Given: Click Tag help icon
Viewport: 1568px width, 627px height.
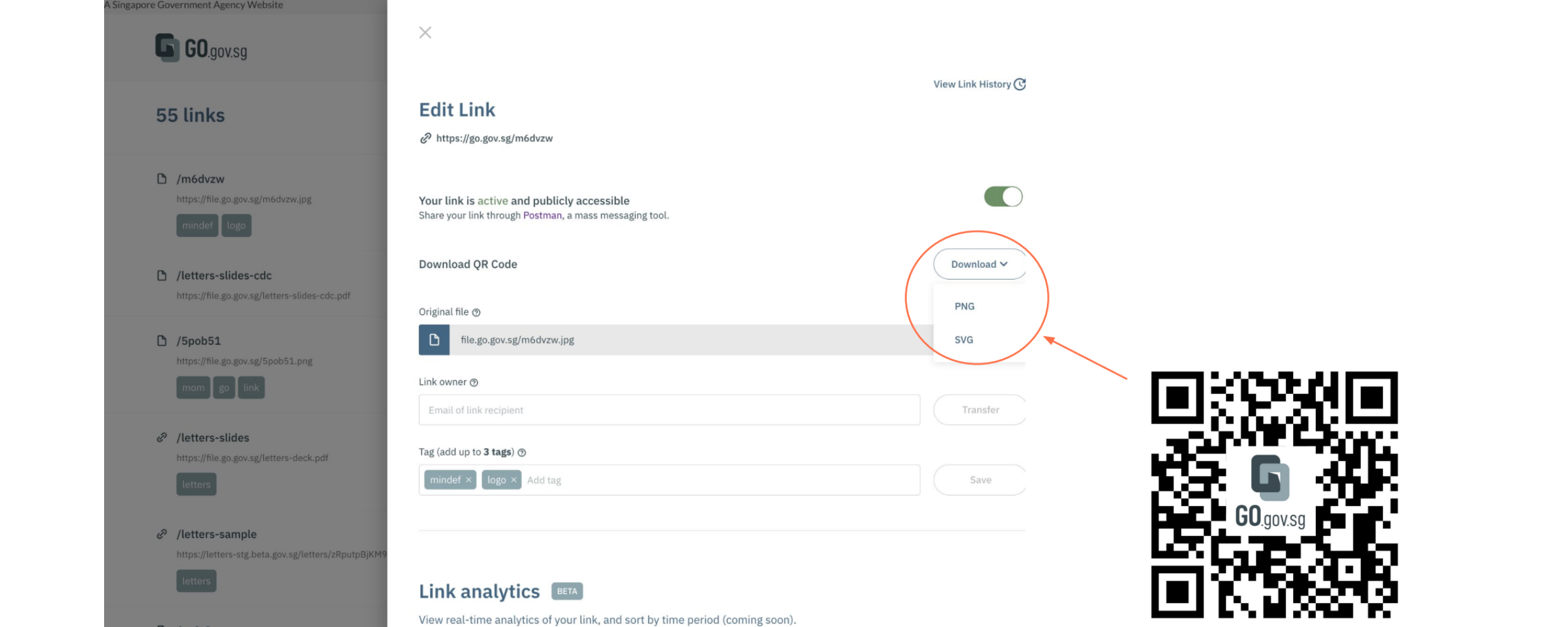Looking at the screenshot, I should (x=521, y=453).
